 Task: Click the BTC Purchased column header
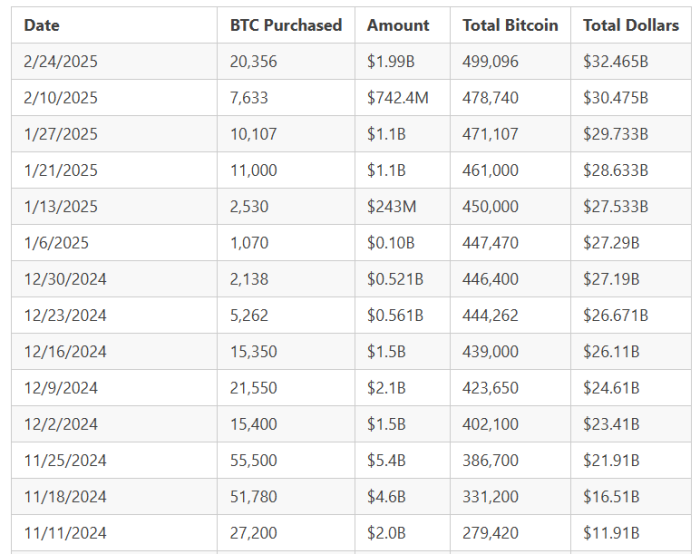tap(285, 25)
